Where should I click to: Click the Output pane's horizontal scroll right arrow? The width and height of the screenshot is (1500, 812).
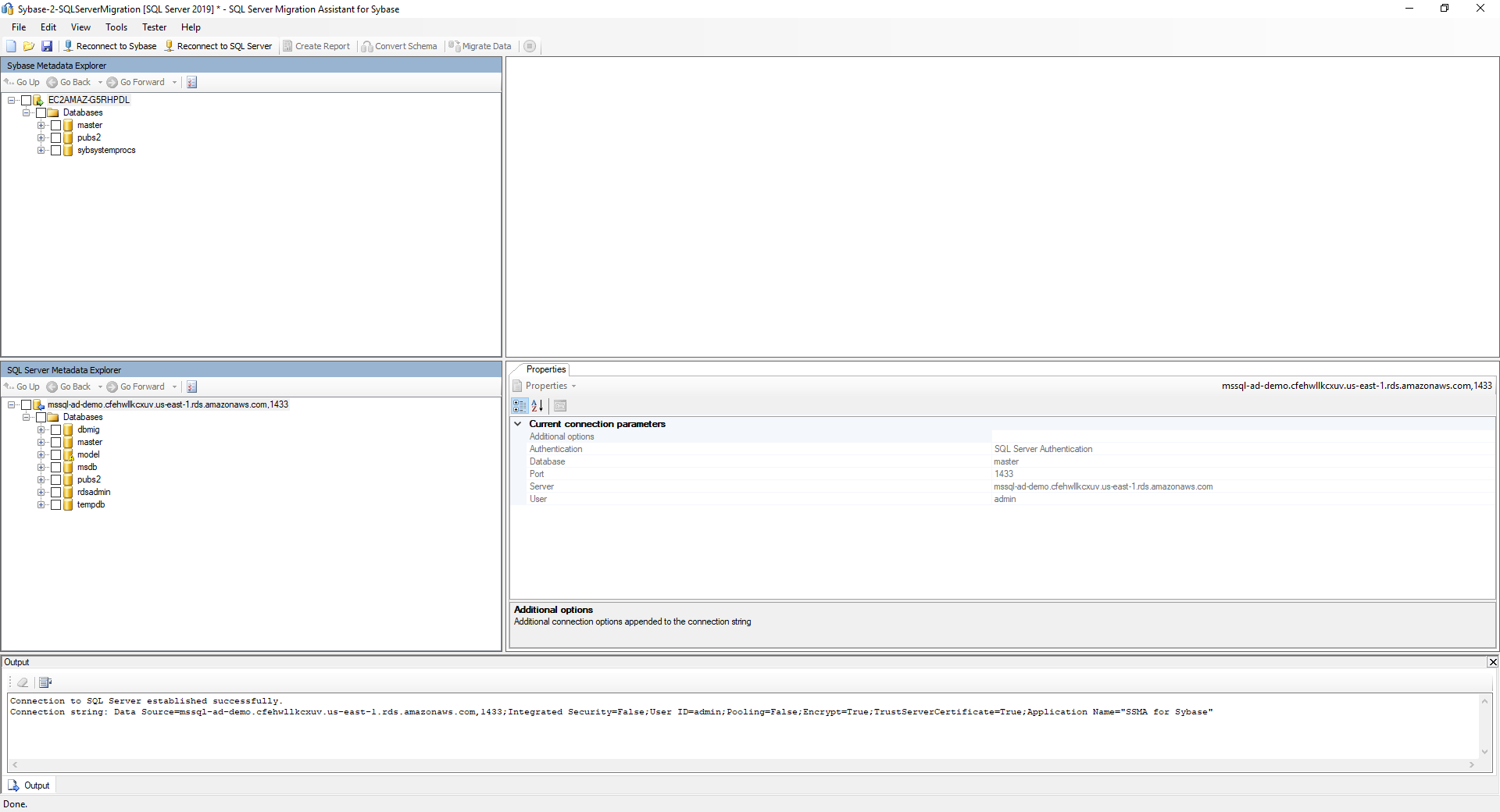point(1472,765)
